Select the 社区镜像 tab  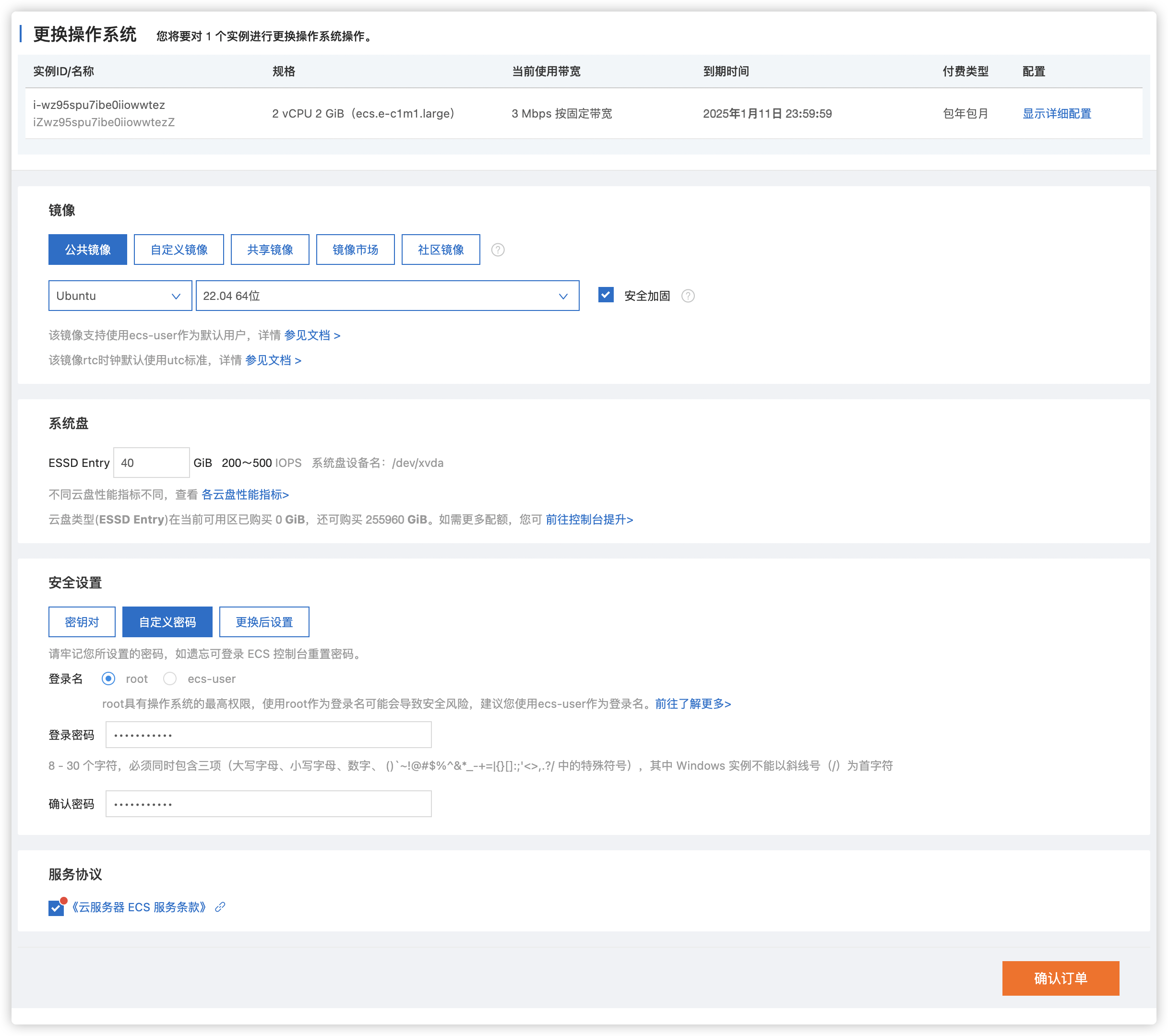pyautogui.click(x=441, y=250)
